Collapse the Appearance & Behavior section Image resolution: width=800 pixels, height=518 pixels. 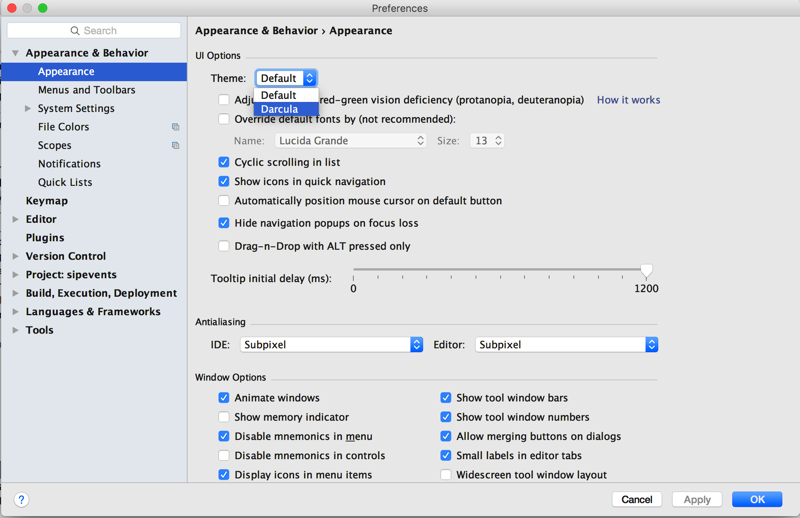(x=16, y=53)
